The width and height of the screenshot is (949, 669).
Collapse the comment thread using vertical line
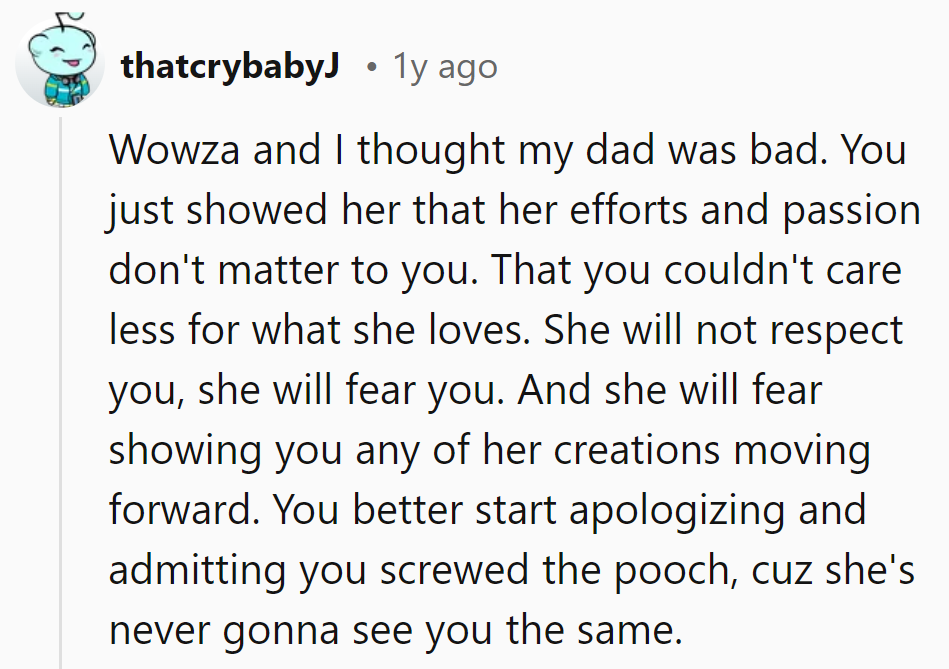pyautogui.click(x=62, y=400)
